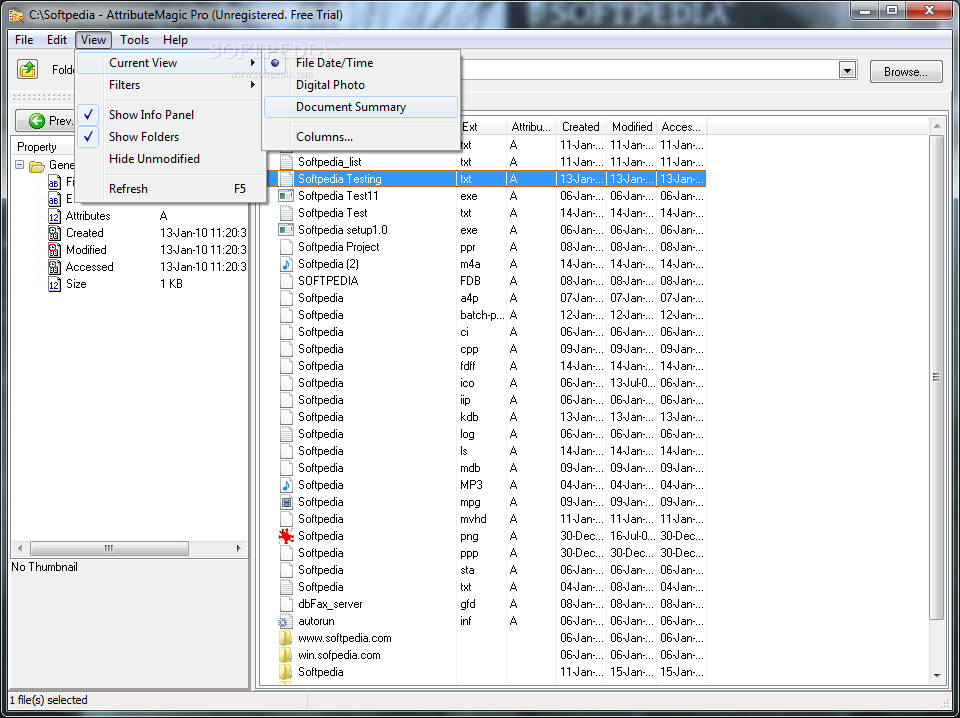
Task: Click the red png file icon
Action: click(x=286, y=536)
